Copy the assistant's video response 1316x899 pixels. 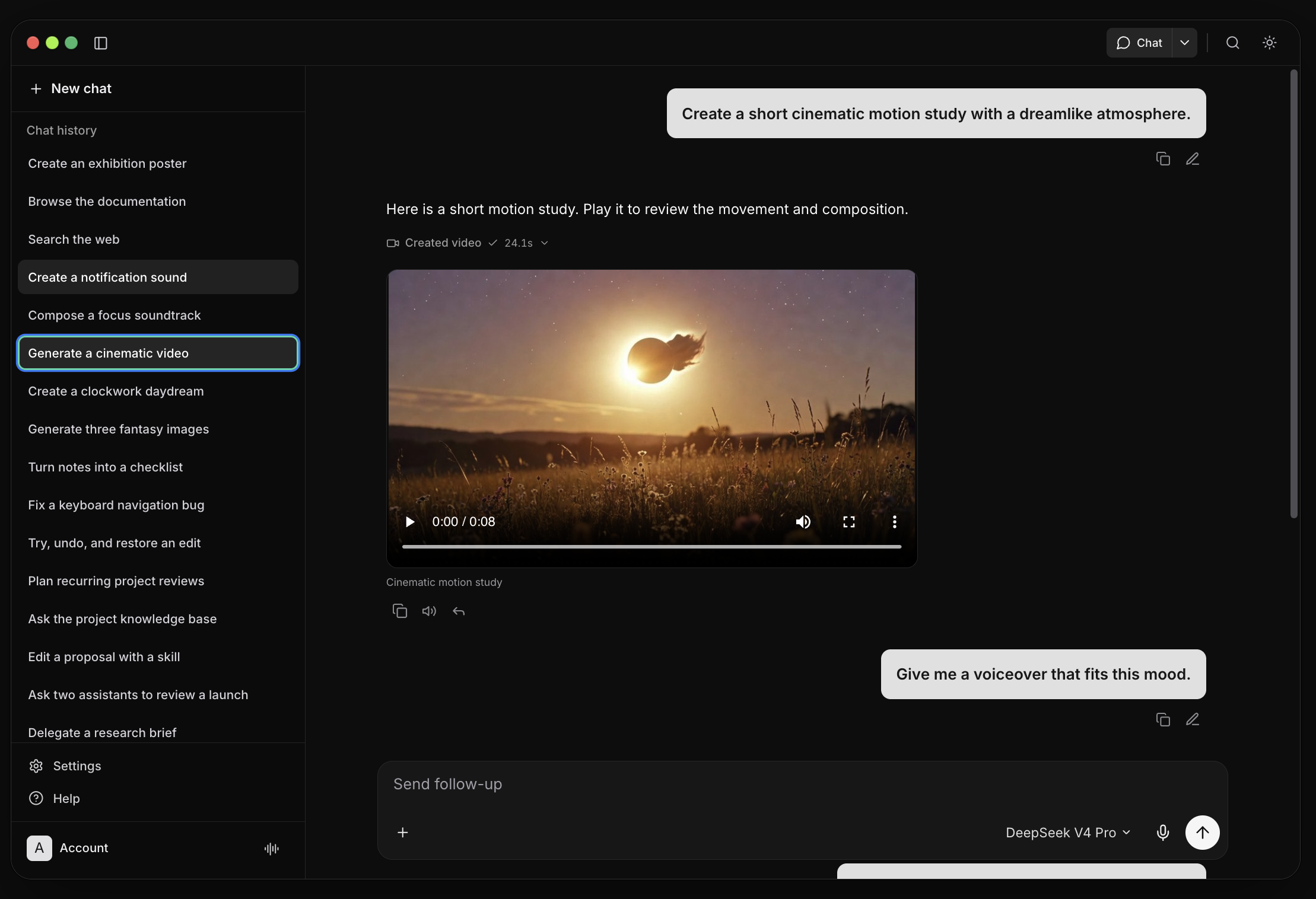(x=400, y=611)
